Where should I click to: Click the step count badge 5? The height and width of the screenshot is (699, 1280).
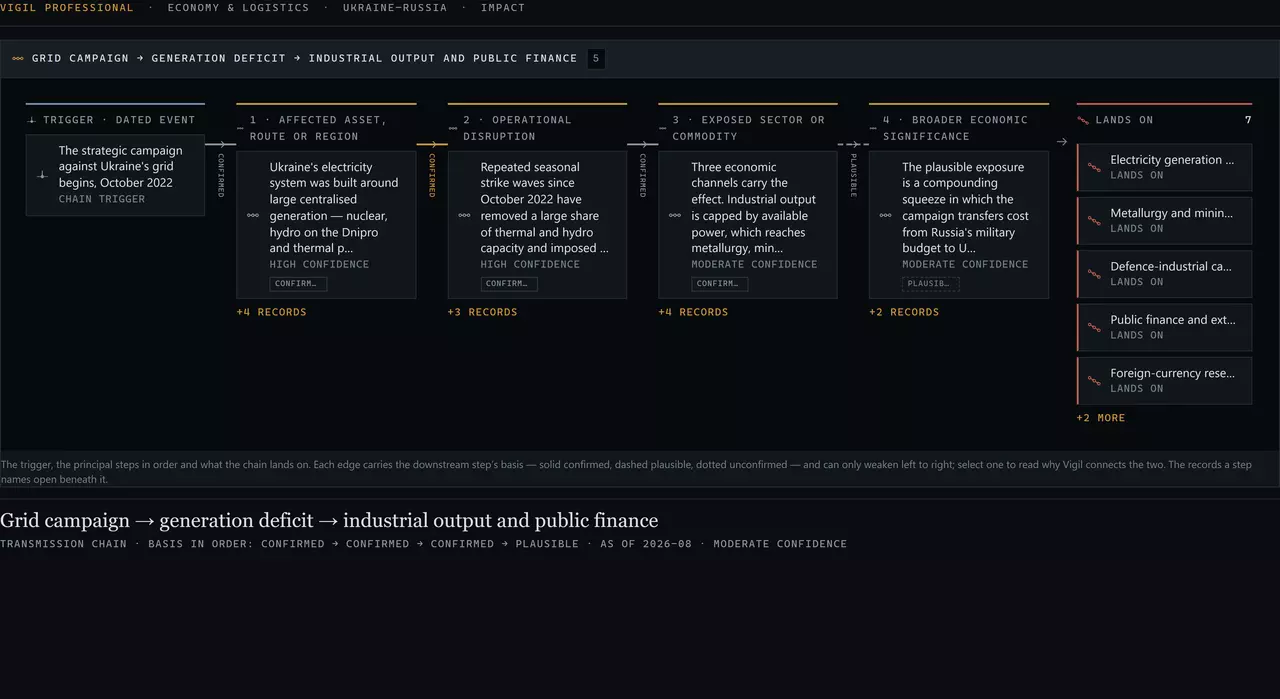pyautogui.click(x=596, y=59)
